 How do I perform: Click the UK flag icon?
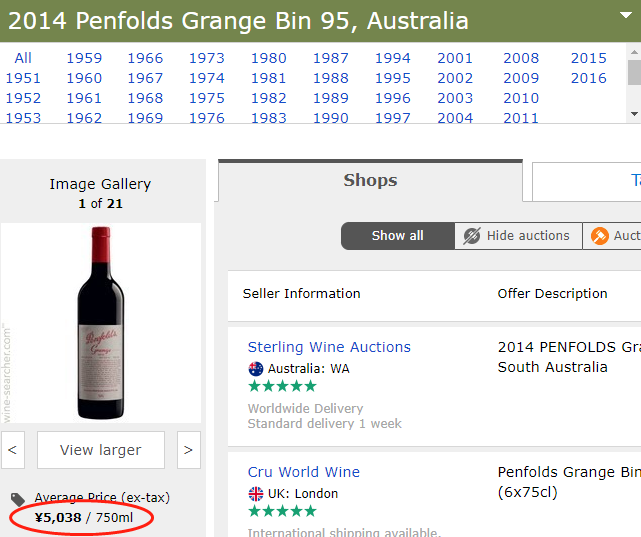[256, 494]
